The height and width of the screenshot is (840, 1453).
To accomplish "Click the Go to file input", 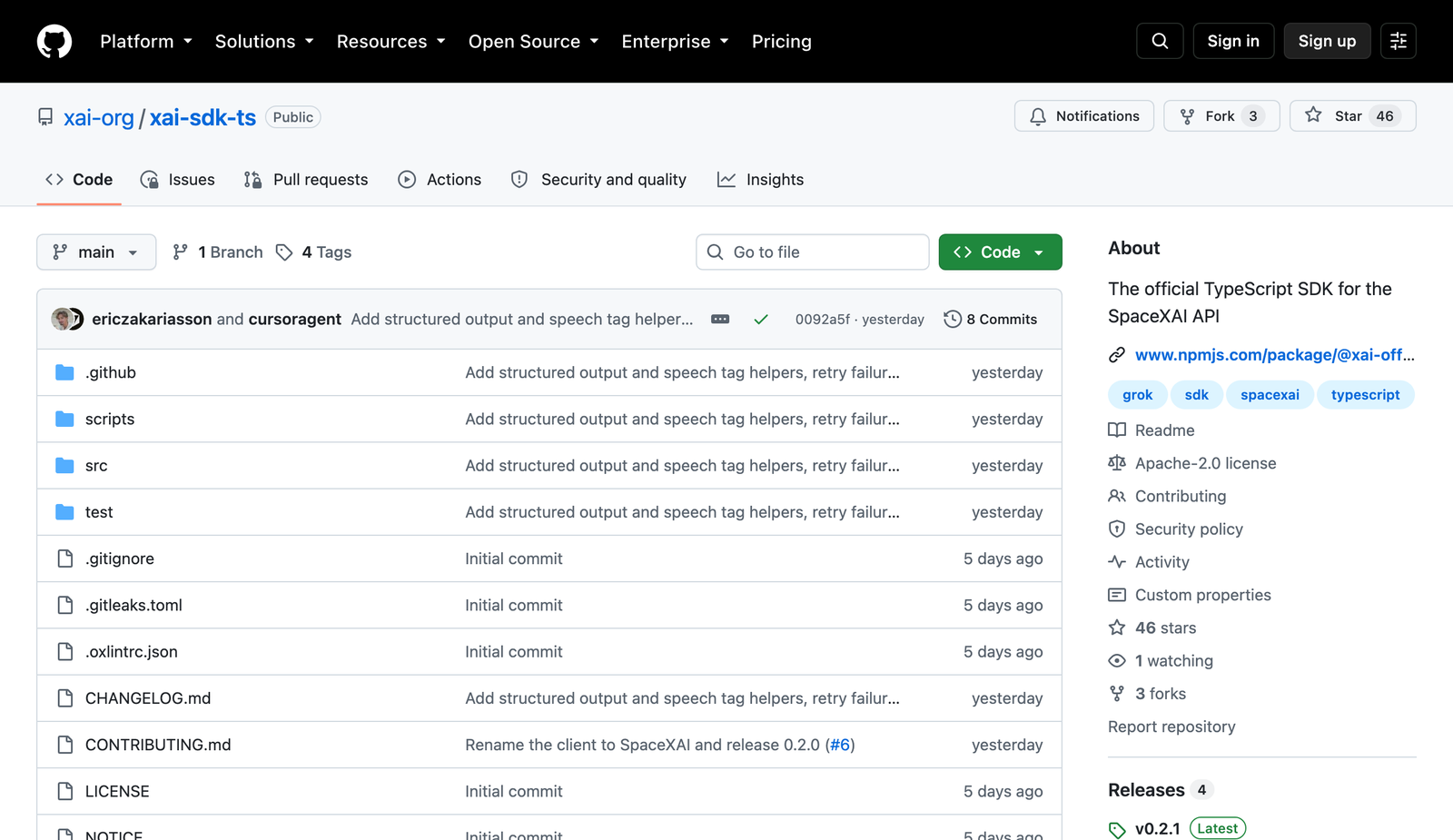I will [x=813, y=252].
